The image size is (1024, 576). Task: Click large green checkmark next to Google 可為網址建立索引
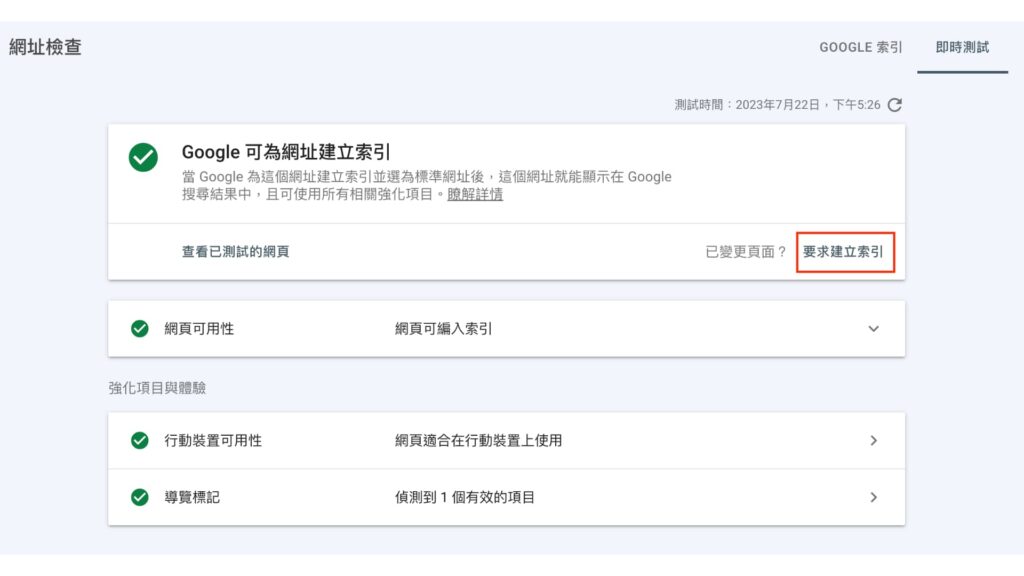[x=143, y=157]
